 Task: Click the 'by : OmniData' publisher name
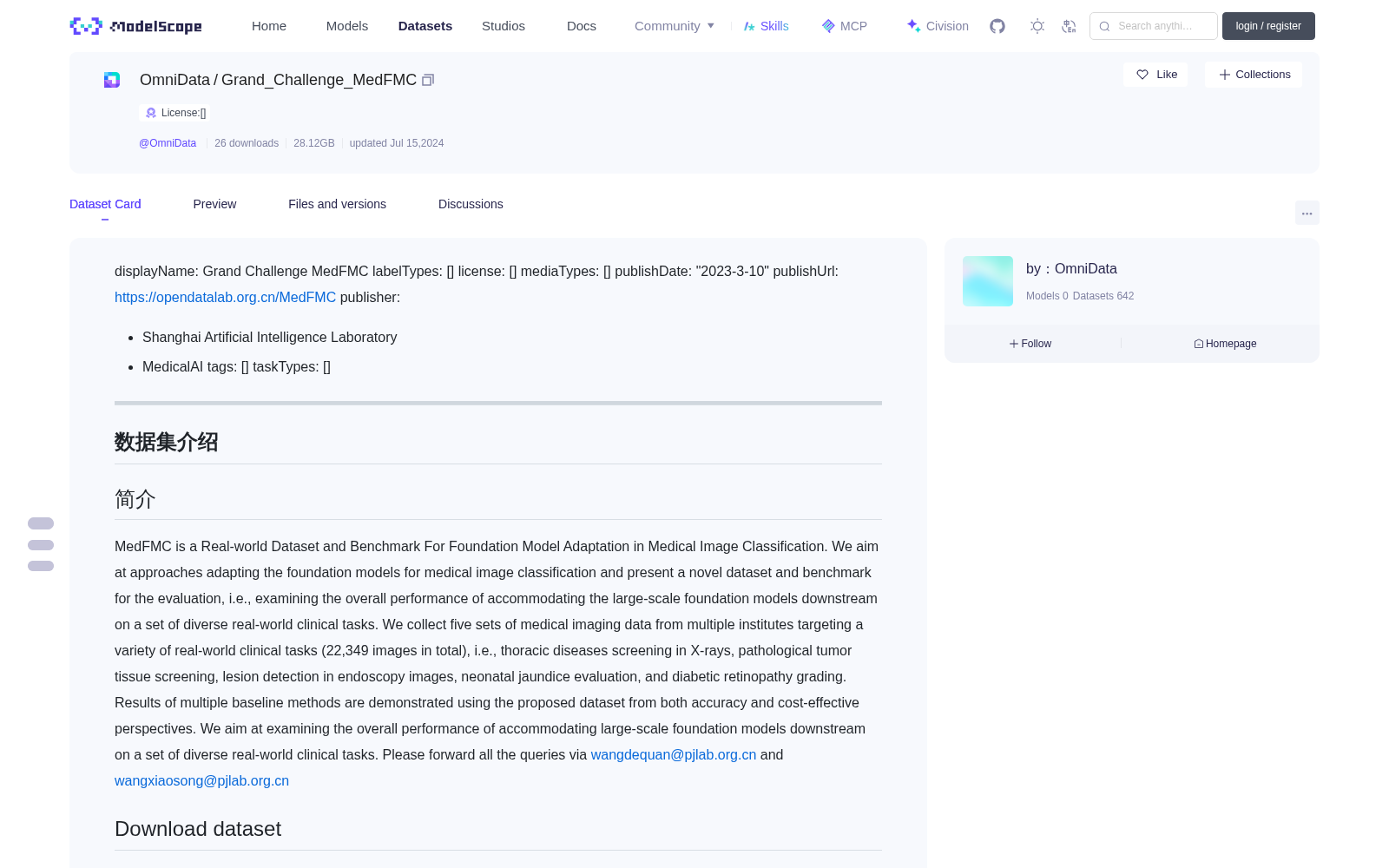[x=1071, y=269]
